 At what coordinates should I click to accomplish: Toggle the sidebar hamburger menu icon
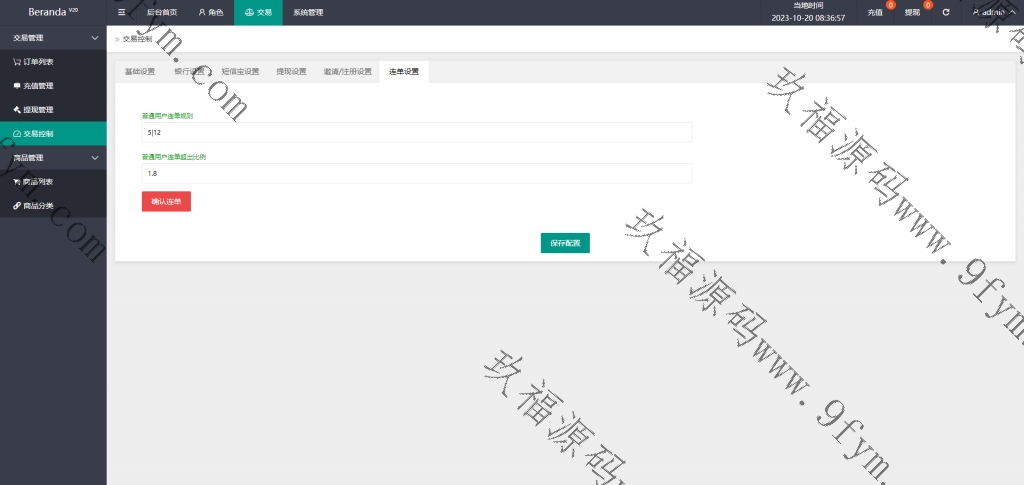coord(122,13)
